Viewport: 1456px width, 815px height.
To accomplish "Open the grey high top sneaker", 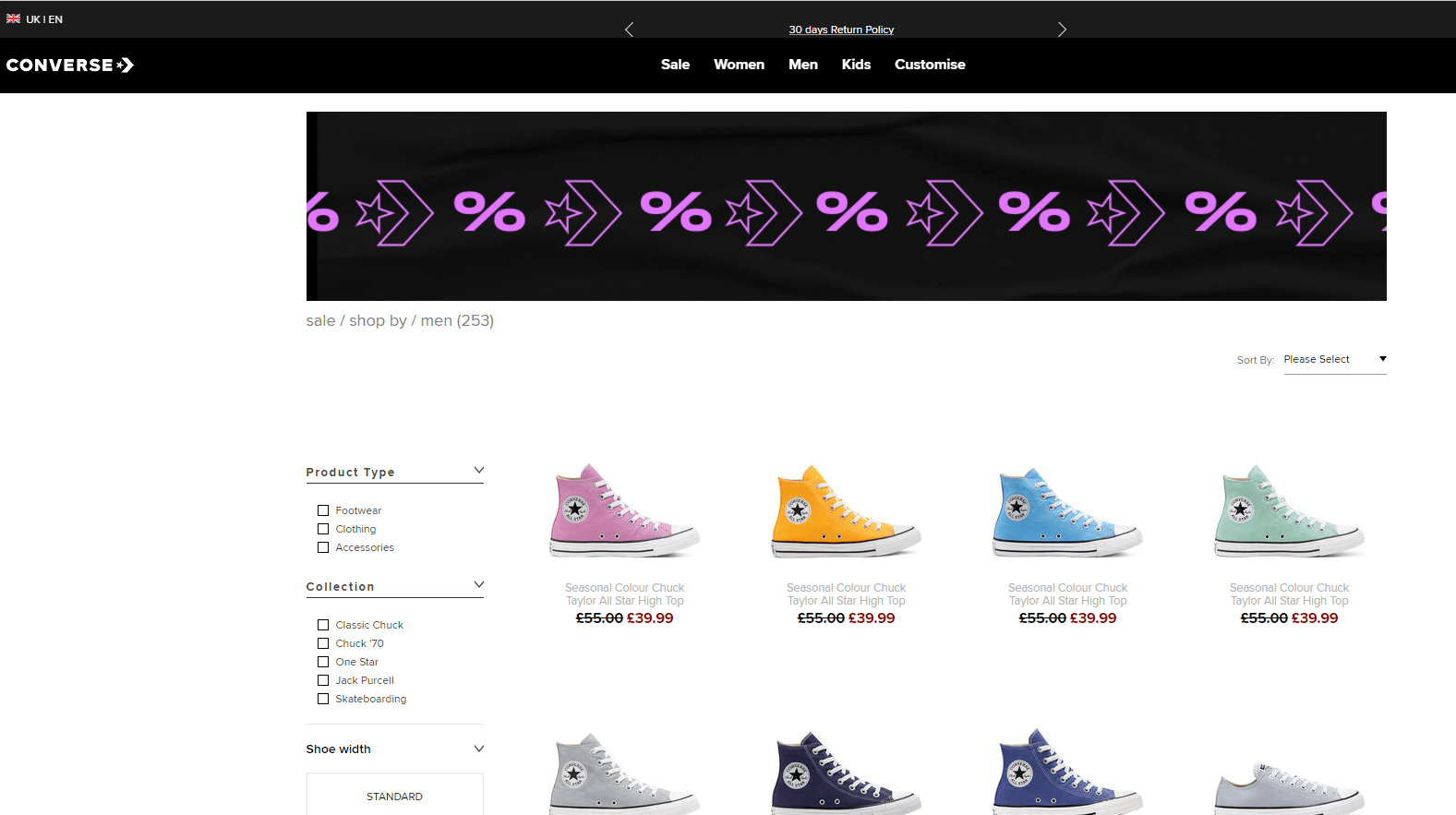I will point(625,773).
